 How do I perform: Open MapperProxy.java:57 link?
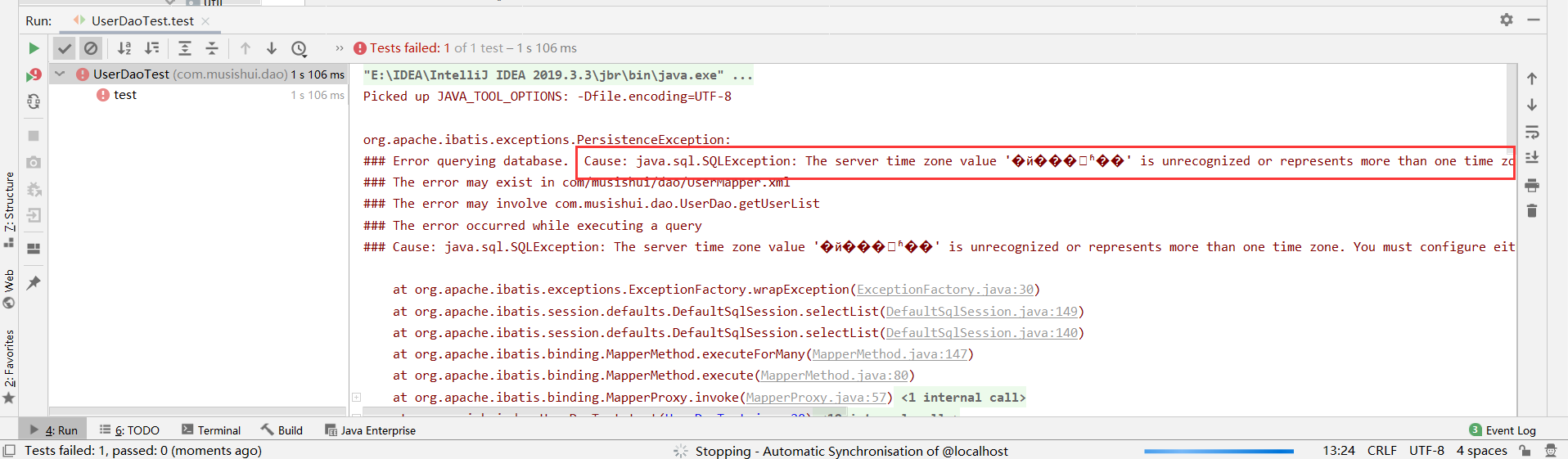[816, 398]
